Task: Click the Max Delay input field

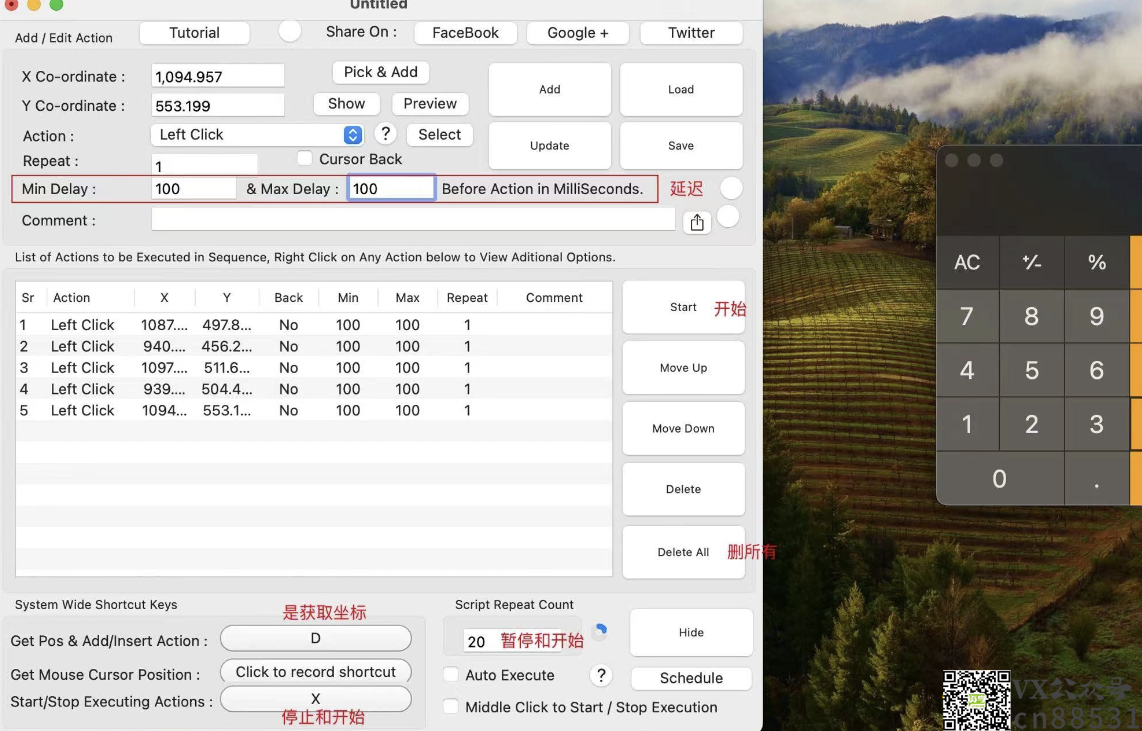Action: click(x=391, y=189)
